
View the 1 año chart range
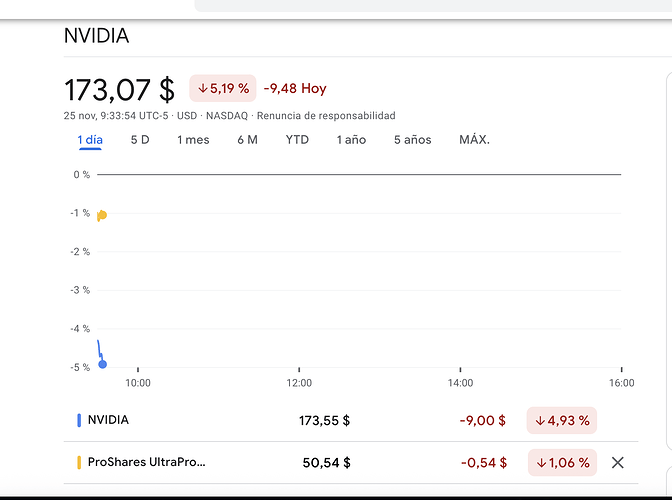(351, 140)
